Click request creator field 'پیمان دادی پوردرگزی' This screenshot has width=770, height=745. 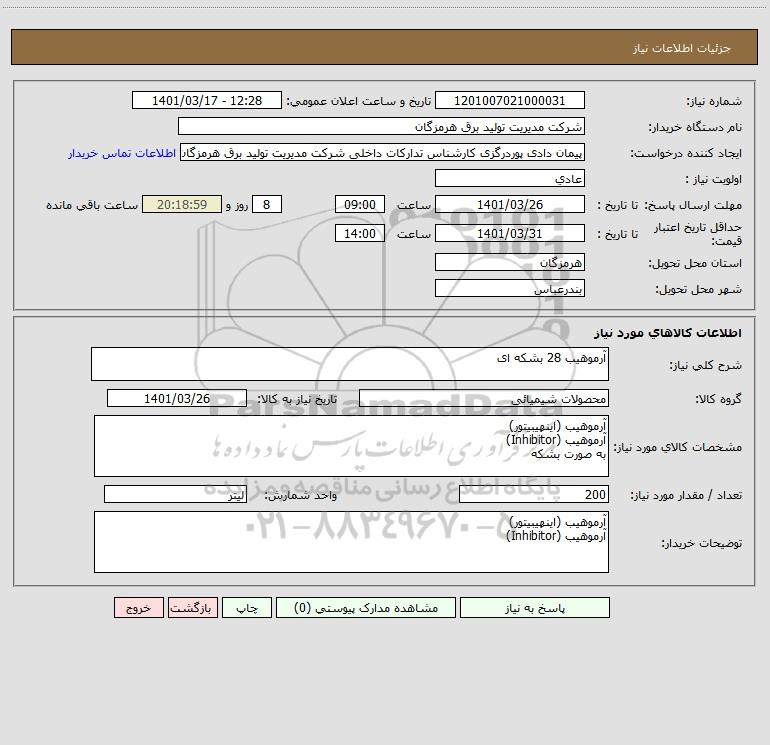(383, 153)
